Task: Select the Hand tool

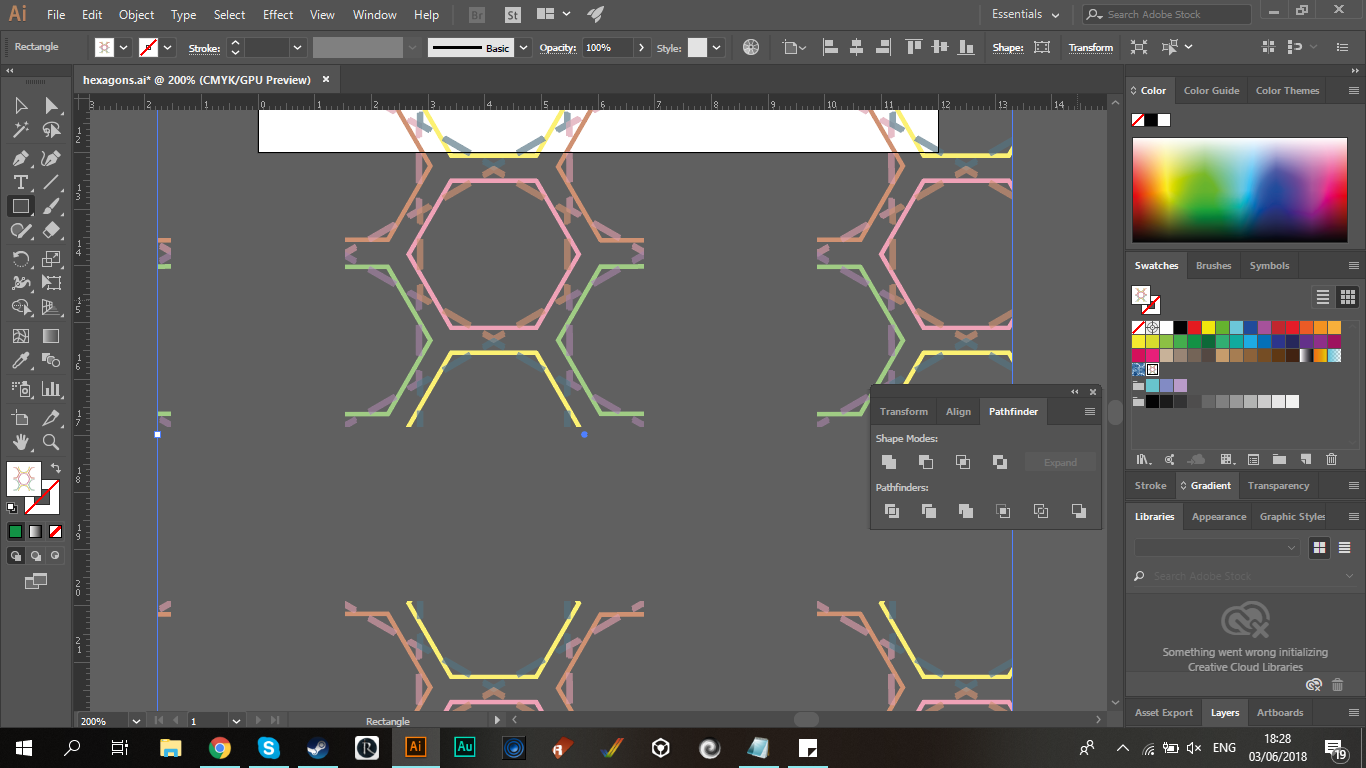Action: tap(20, 442)
